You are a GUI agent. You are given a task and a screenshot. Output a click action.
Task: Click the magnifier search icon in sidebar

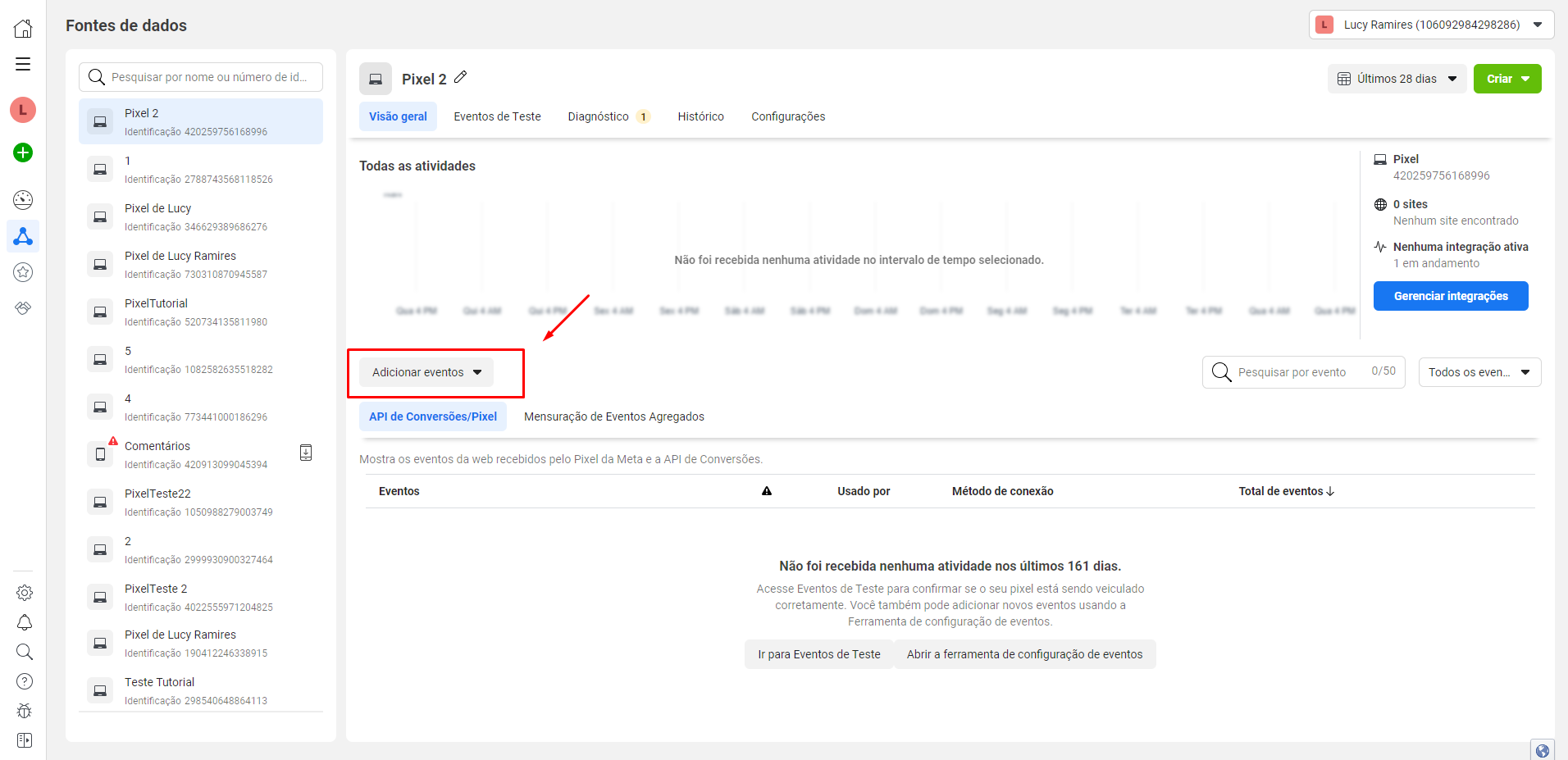pos(25,652)
